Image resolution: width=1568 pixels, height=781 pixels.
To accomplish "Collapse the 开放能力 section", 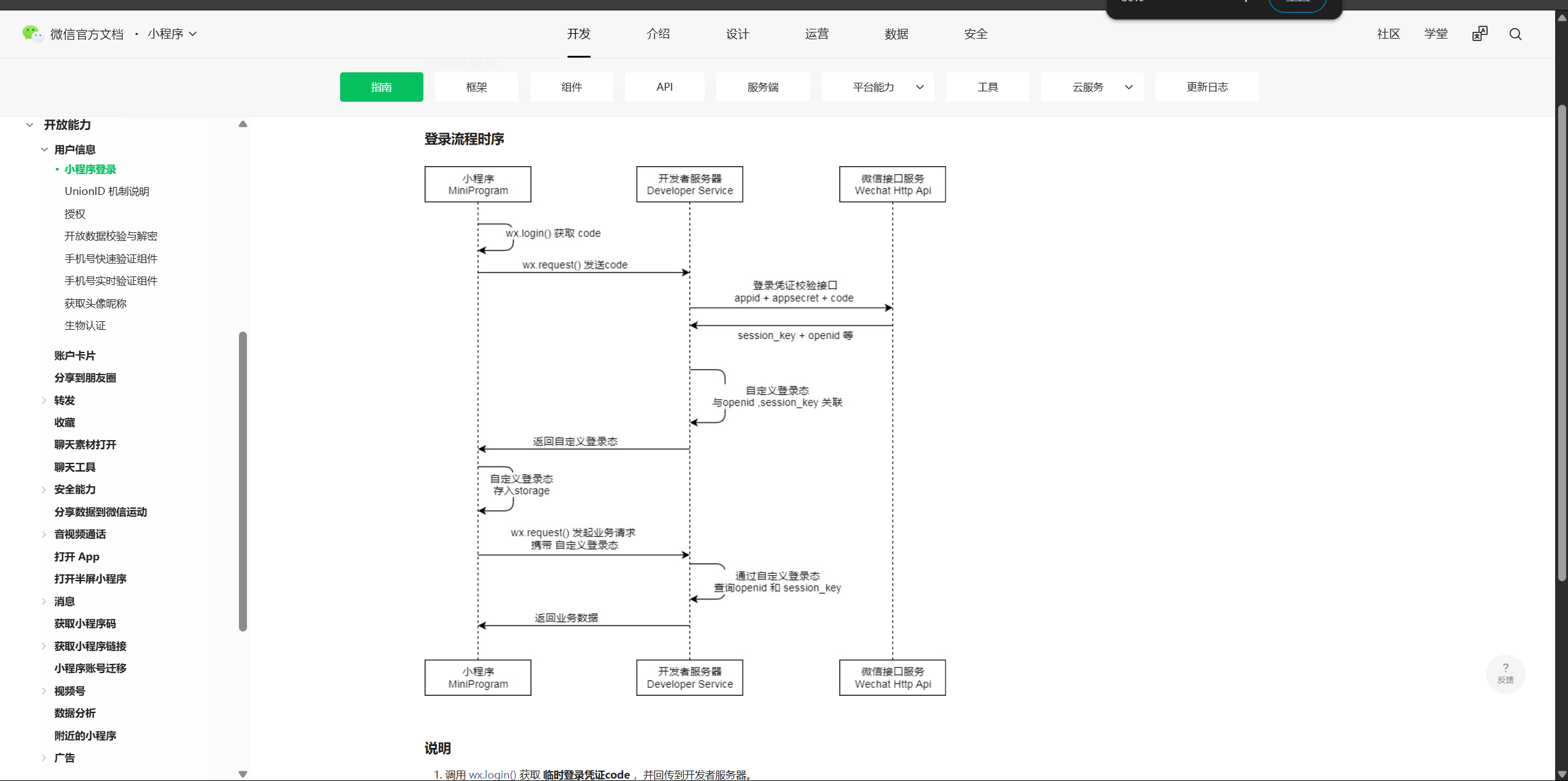I will coord(29,125).
